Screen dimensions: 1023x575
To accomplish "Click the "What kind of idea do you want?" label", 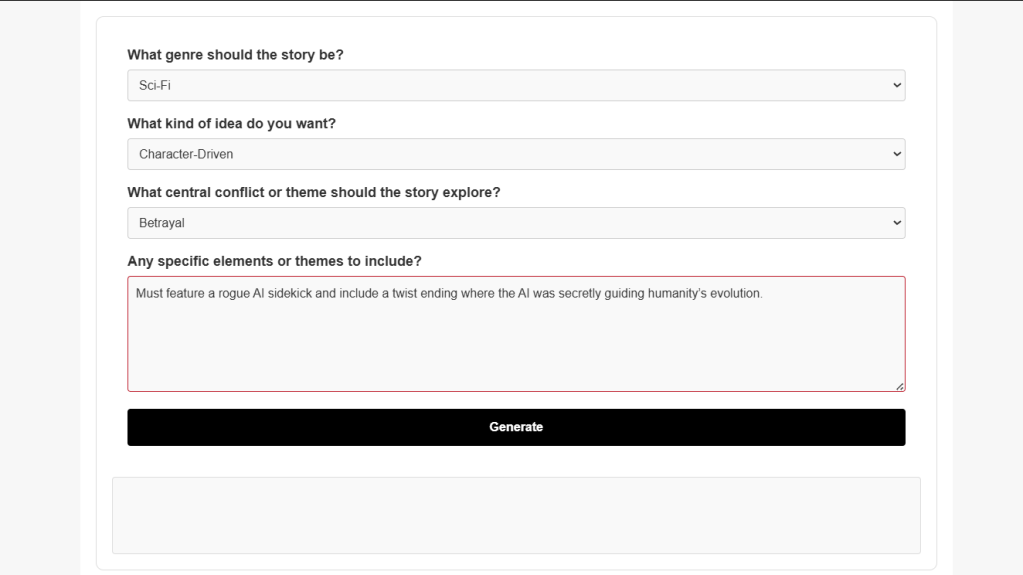I will point(232,124).
